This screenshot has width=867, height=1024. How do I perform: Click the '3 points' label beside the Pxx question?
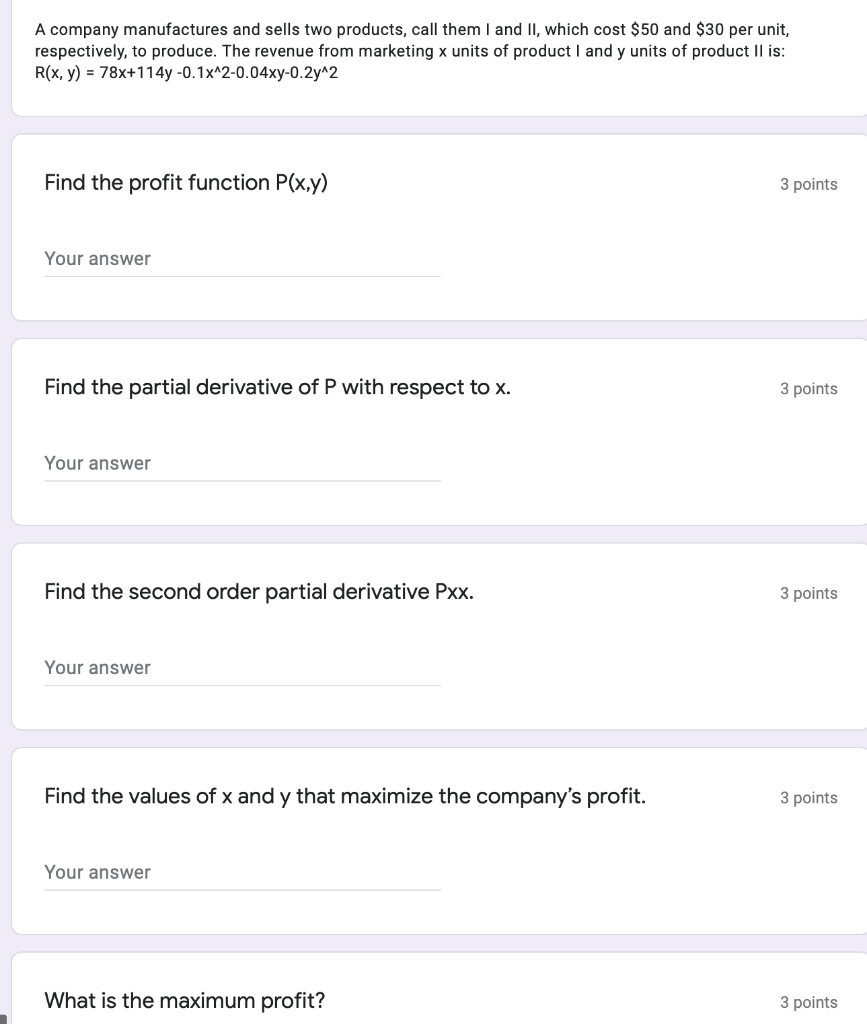808,593
